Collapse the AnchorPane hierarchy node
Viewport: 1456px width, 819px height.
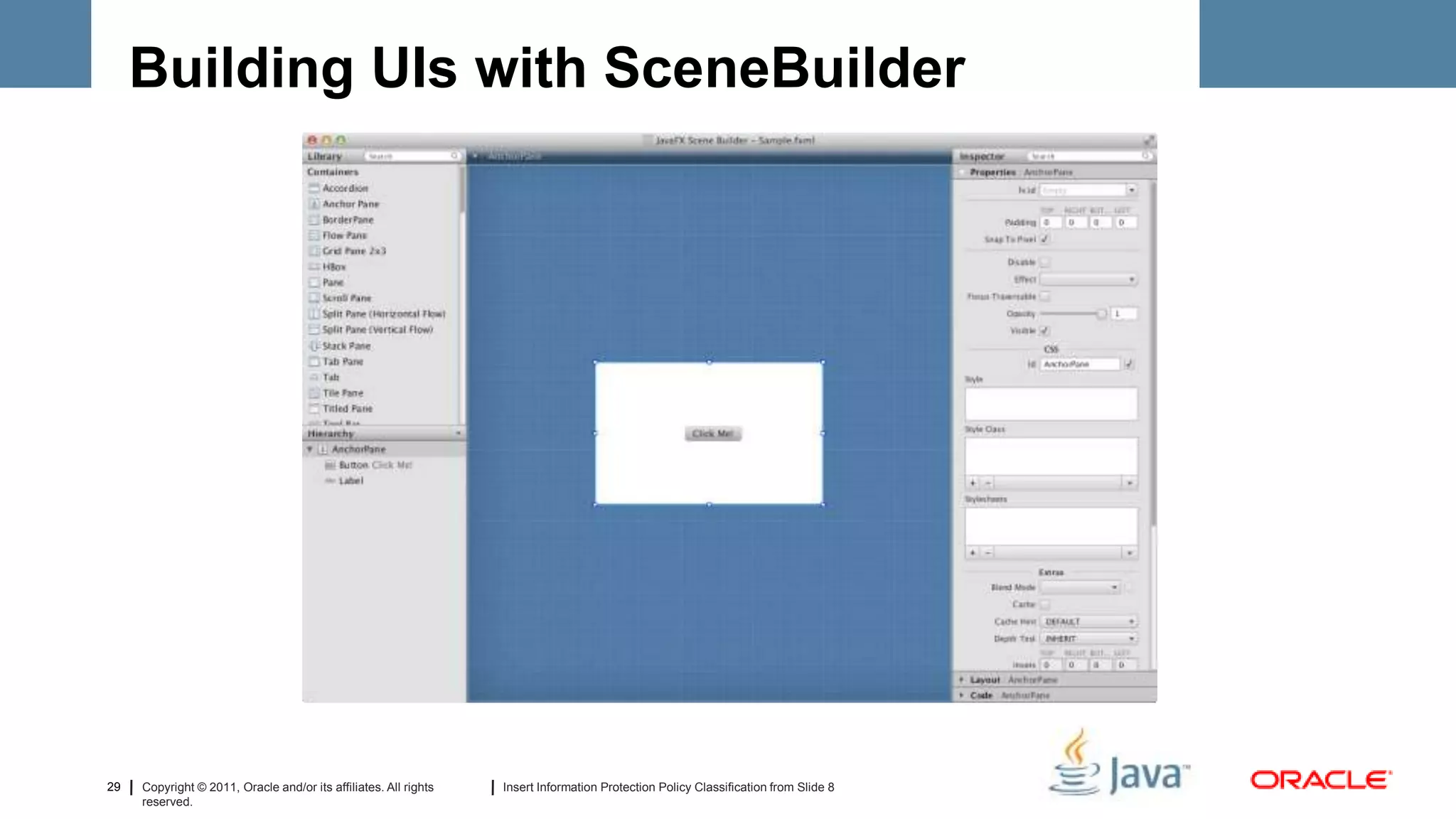(310, 449)
